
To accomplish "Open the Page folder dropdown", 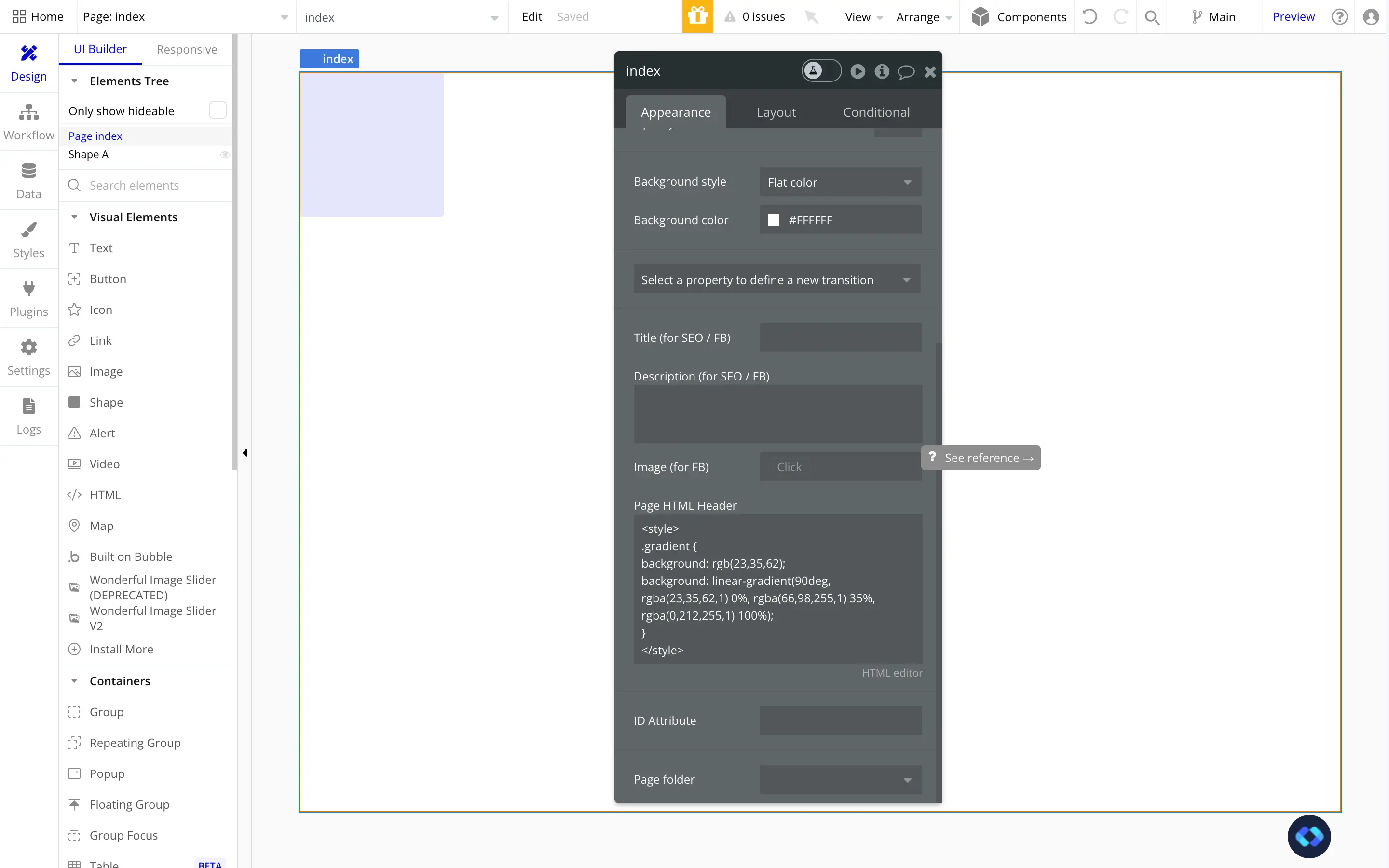I will [840, 780].
